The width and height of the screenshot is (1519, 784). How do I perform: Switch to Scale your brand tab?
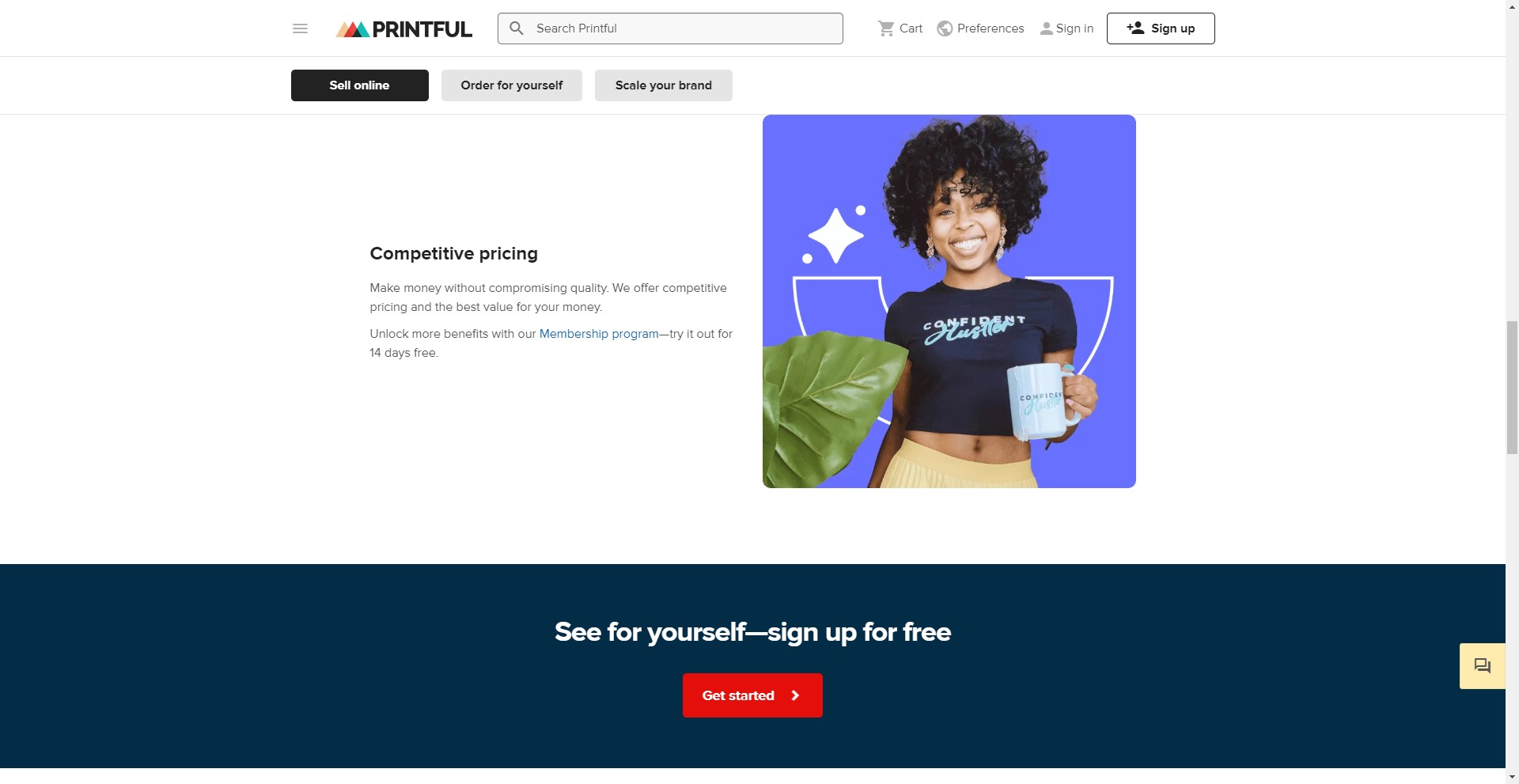[664, 85]
